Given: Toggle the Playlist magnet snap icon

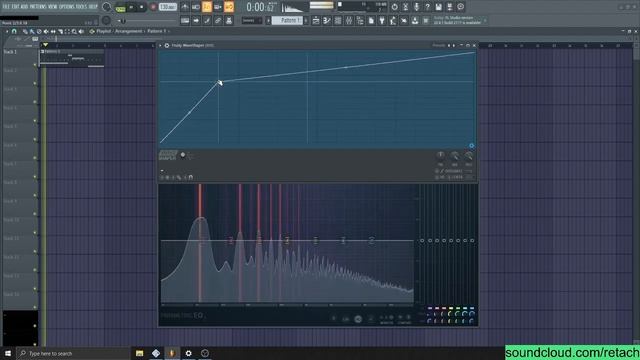Looking at the screenshot, I should coord(14,31).
